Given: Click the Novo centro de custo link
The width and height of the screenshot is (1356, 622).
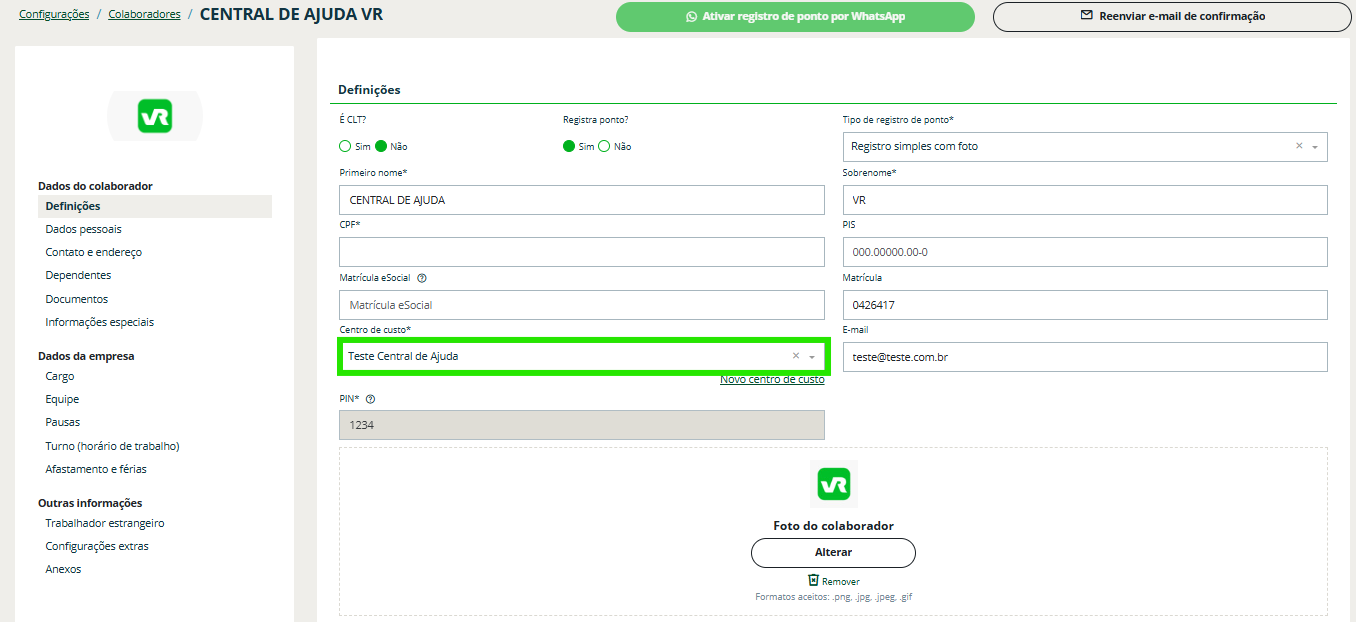Looking at the screenshot, I should [772, 380].
